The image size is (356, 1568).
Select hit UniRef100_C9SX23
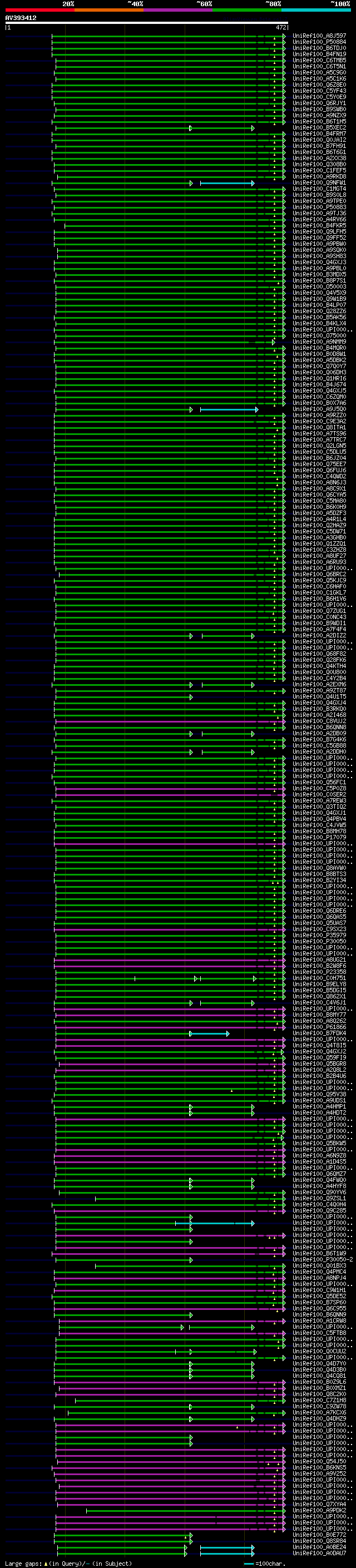[319, 929]
